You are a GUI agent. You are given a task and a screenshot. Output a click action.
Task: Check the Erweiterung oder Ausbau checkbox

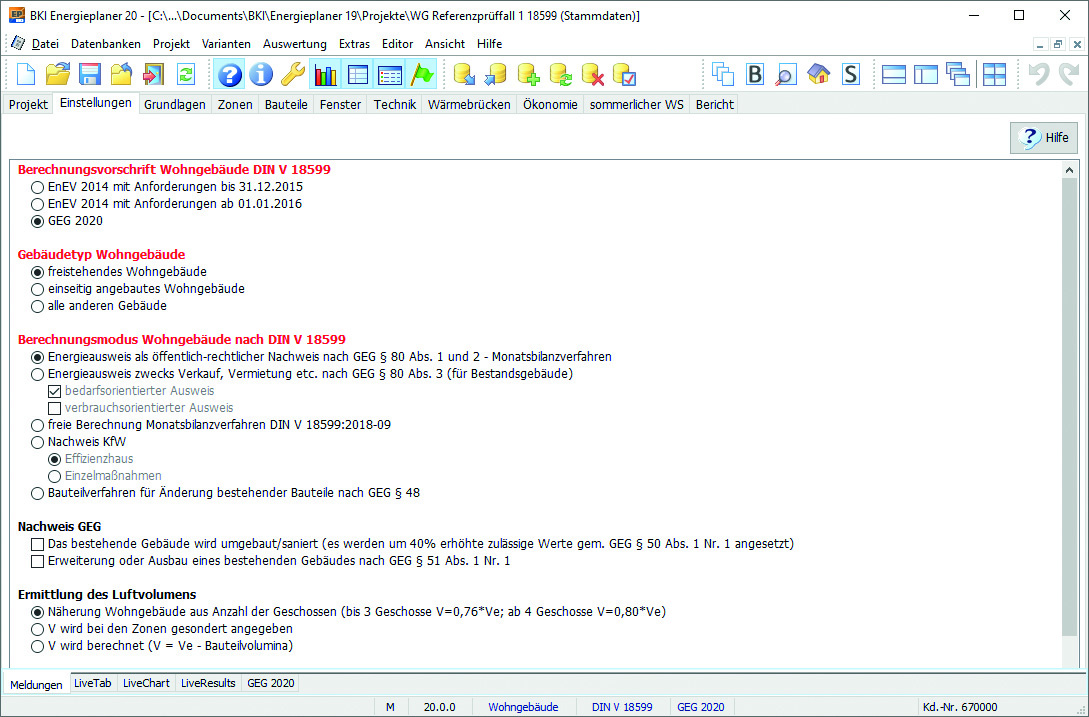38,561
